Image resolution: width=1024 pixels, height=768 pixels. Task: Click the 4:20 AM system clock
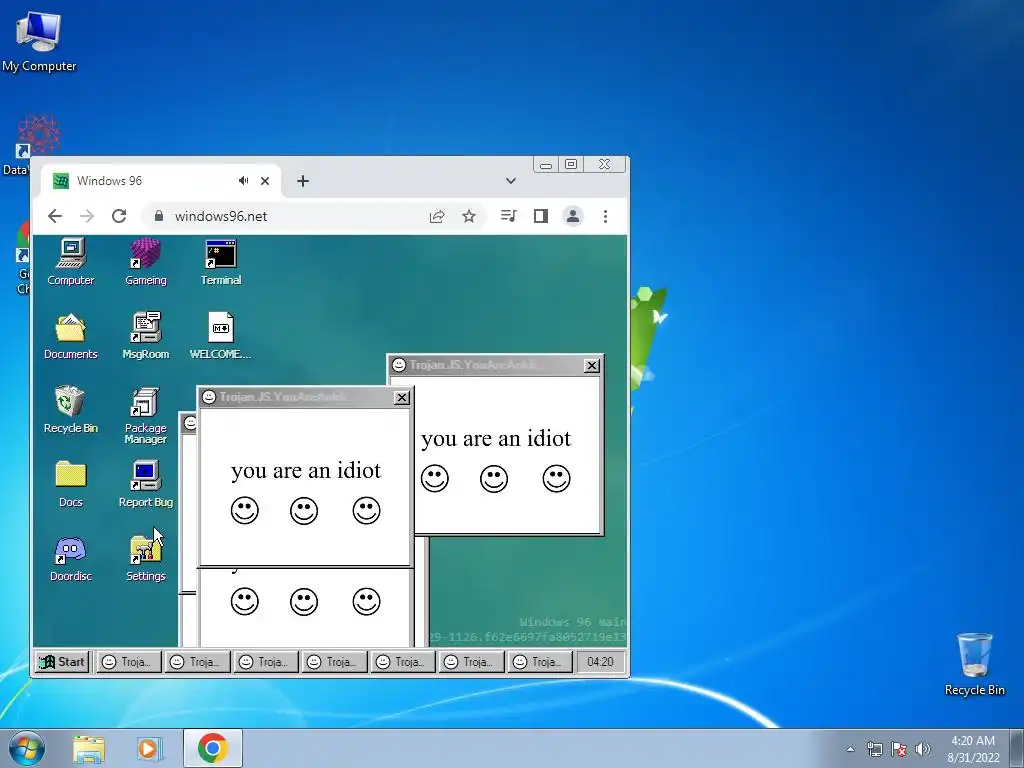[973, 749]
